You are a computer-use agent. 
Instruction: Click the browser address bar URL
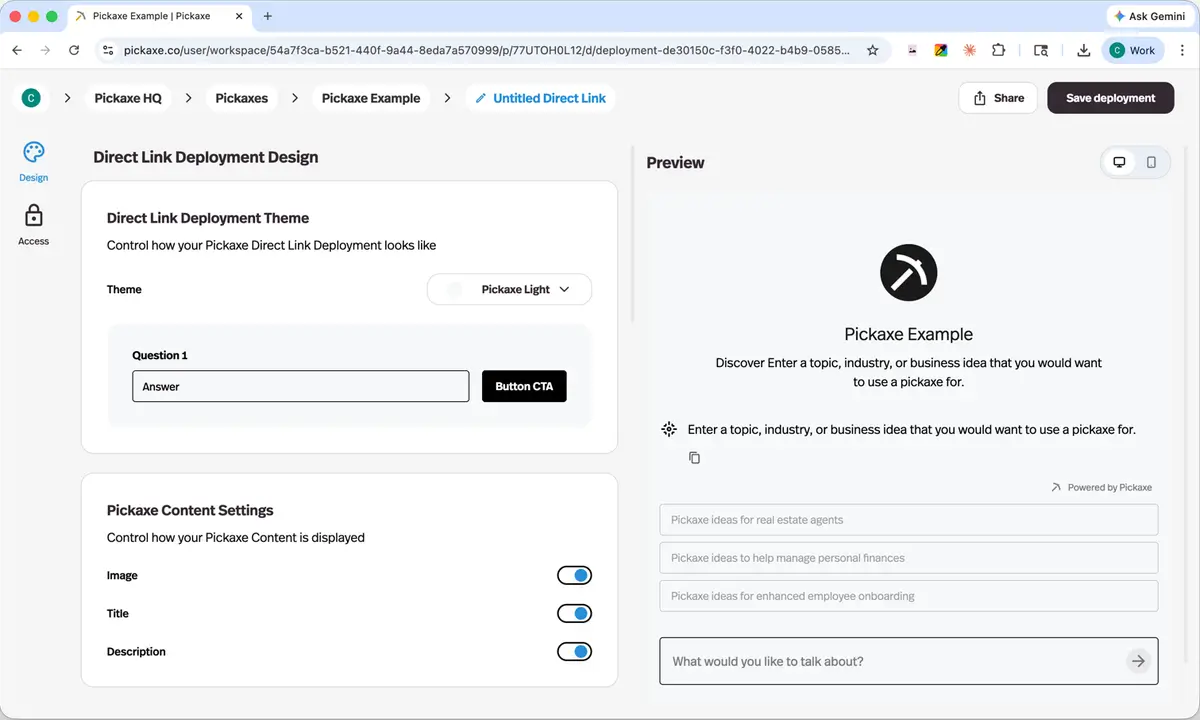487,50
